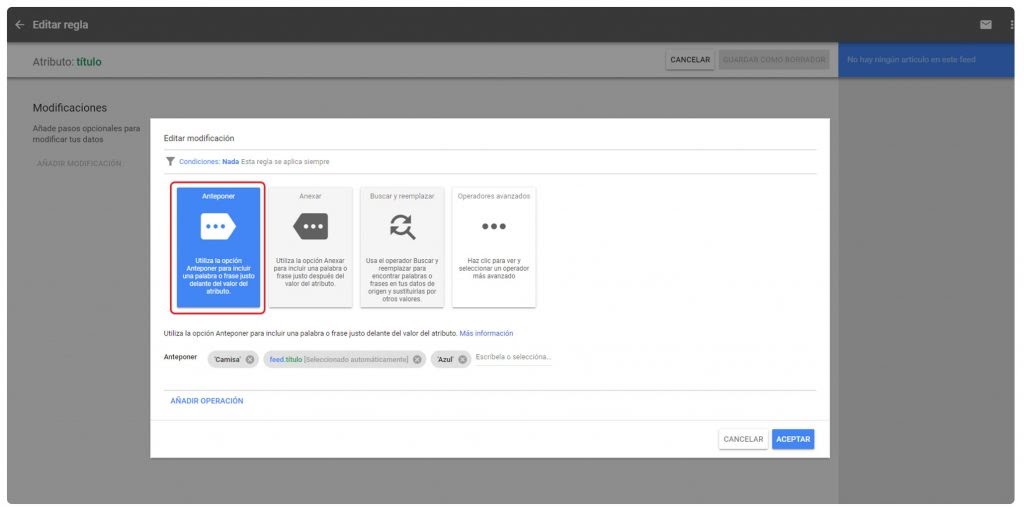Click the 'No hay ningún artículo en este feed' notice
Viewport: 1024px width, 509px height.
point(911,59)
